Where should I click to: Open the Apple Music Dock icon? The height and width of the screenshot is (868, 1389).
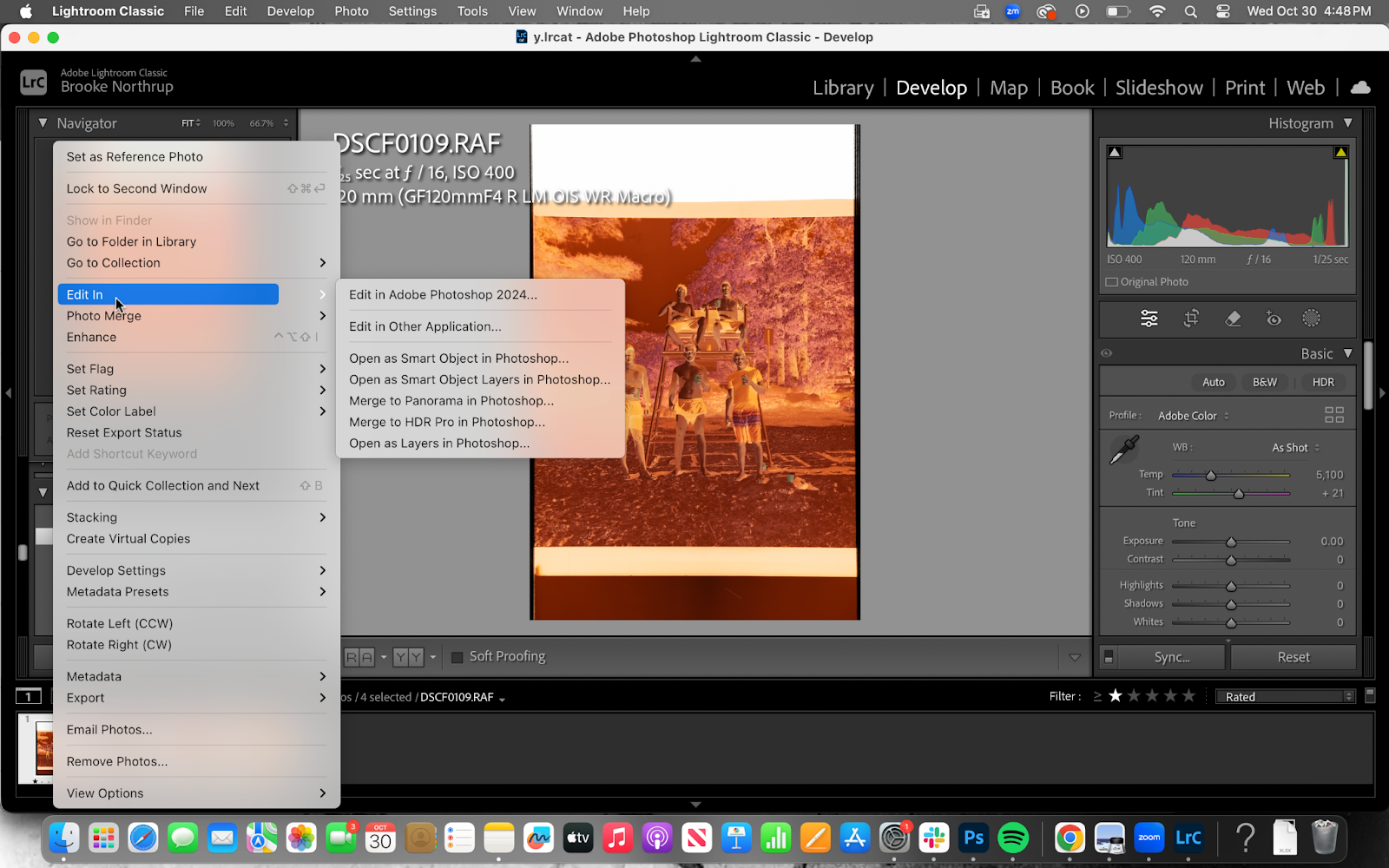[x=617, y=838]
